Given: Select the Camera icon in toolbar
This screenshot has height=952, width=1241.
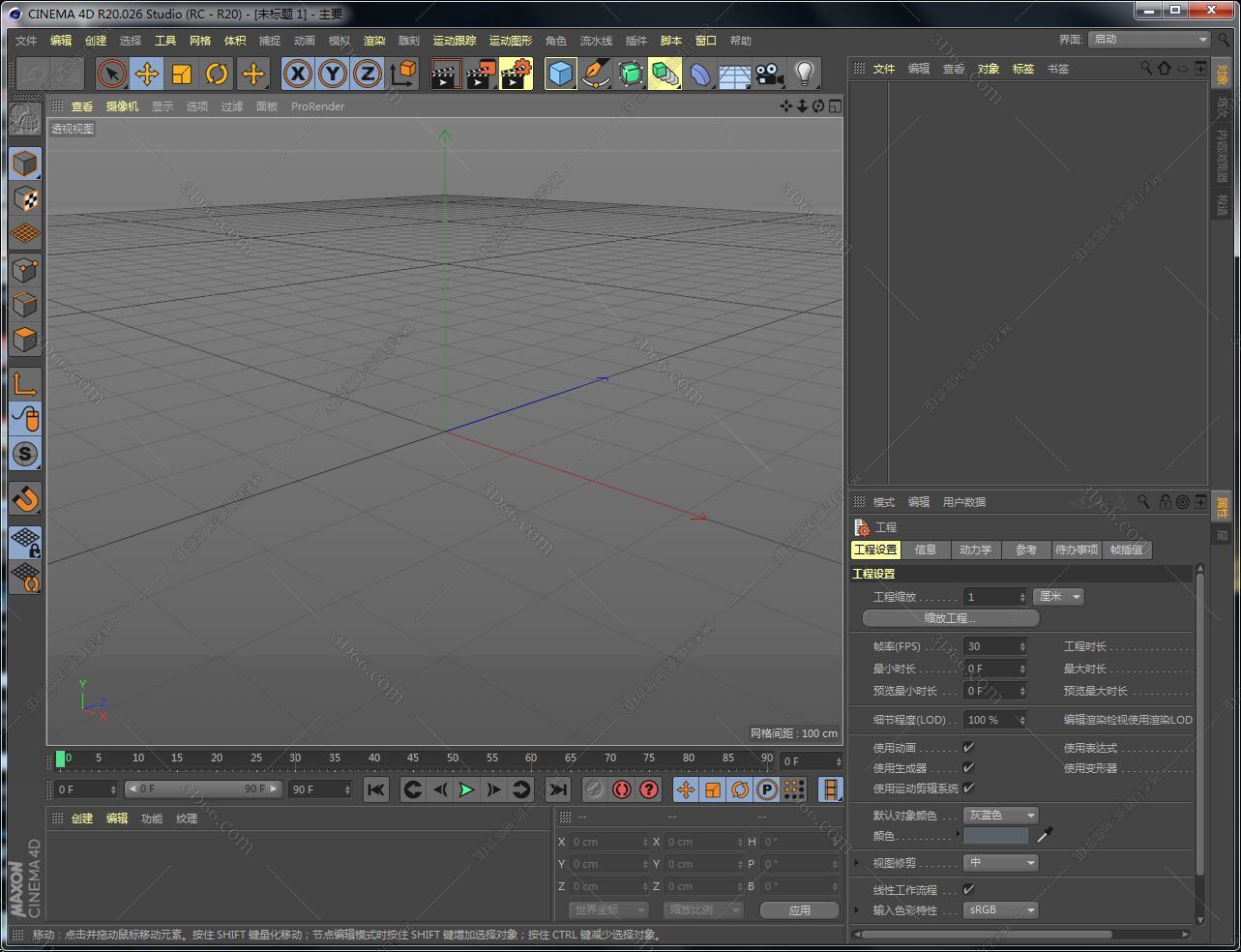Looking at the screenshot, I should click(x=769, y=74).
